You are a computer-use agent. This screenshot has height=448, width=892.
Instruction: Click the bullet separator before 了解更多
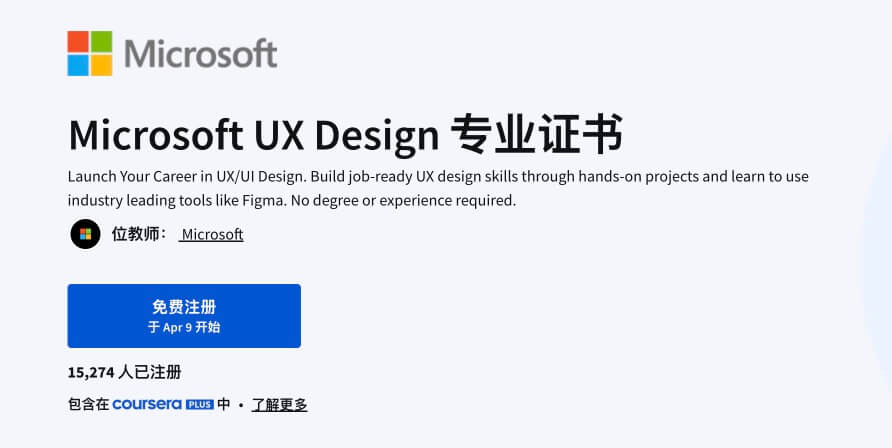241,404
